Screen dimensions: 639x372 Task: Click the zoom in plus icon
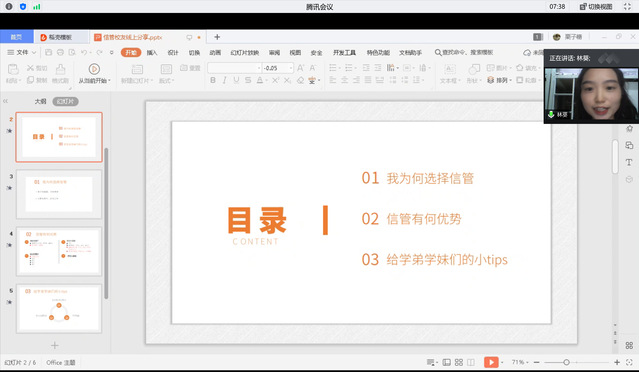pyautogui.click(x=617, y=362)
